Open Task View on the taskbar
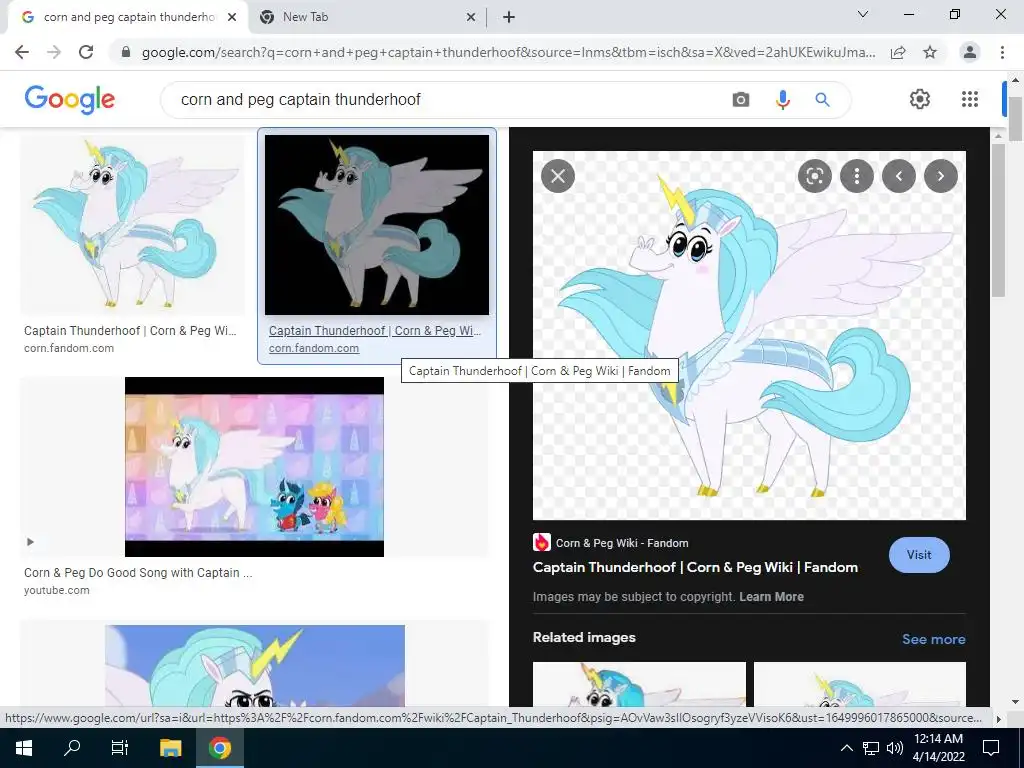Viewport: 1024px width, 768px height. point(120,748)
